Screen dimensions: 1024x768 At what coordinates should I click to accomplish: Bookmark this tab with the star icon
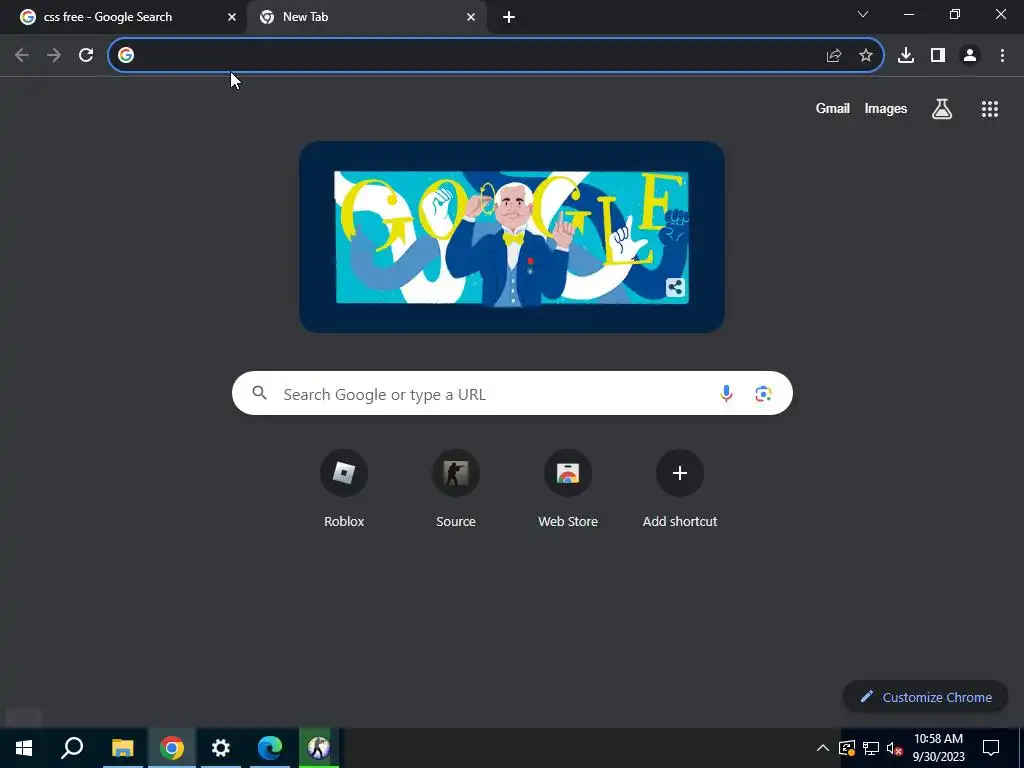pyautogui.click(x=866, y=56)
